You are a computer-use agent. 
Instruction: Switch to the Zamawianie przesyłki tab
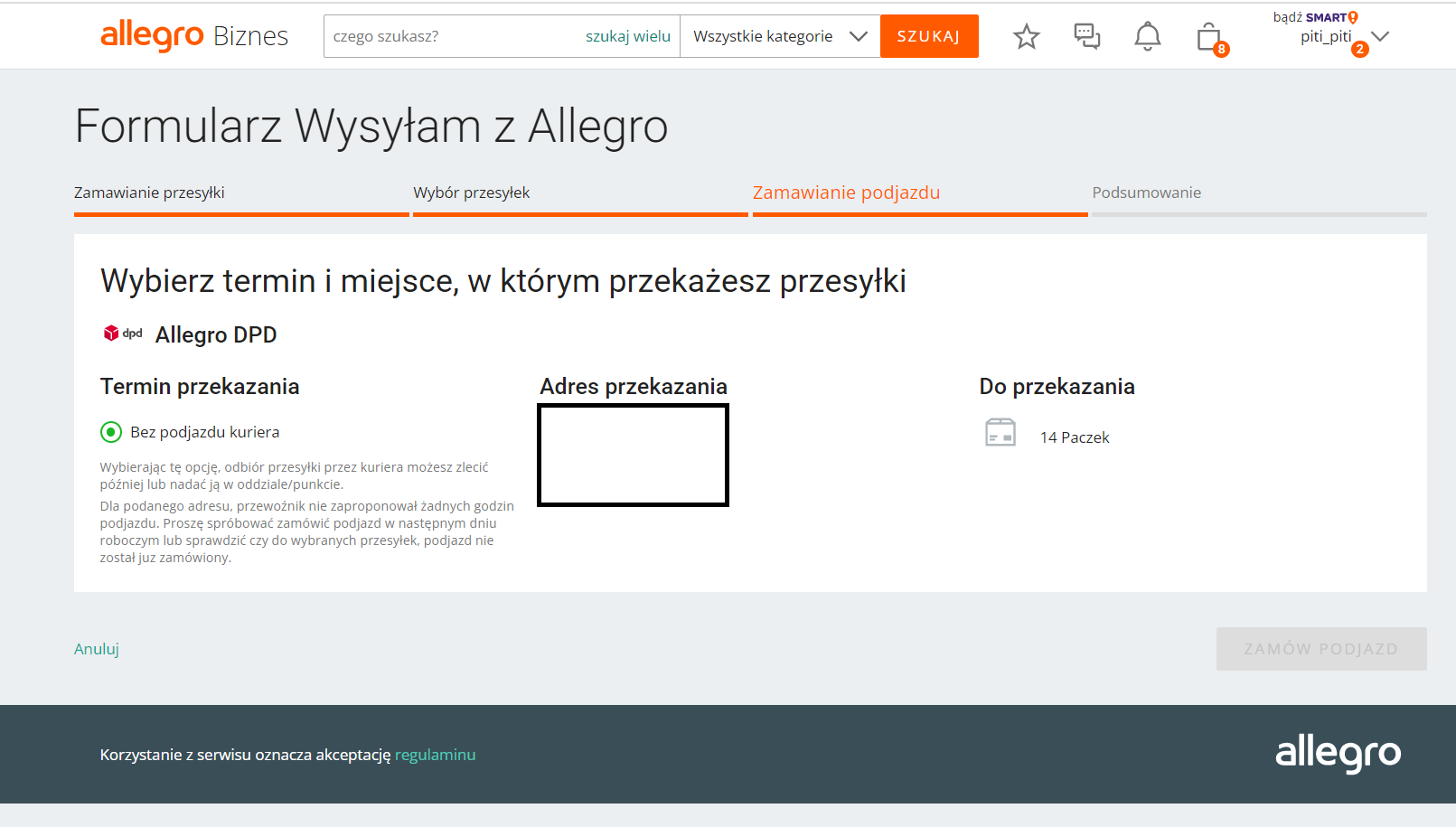[x=150, y=193]
